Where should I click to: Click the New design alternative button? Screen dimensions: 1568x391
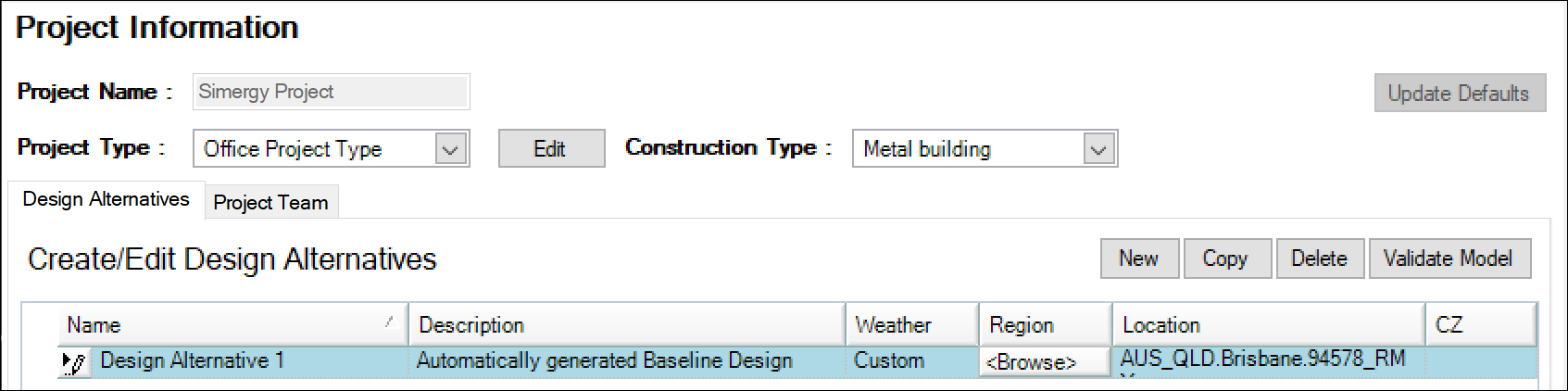tap(1139, 259)
